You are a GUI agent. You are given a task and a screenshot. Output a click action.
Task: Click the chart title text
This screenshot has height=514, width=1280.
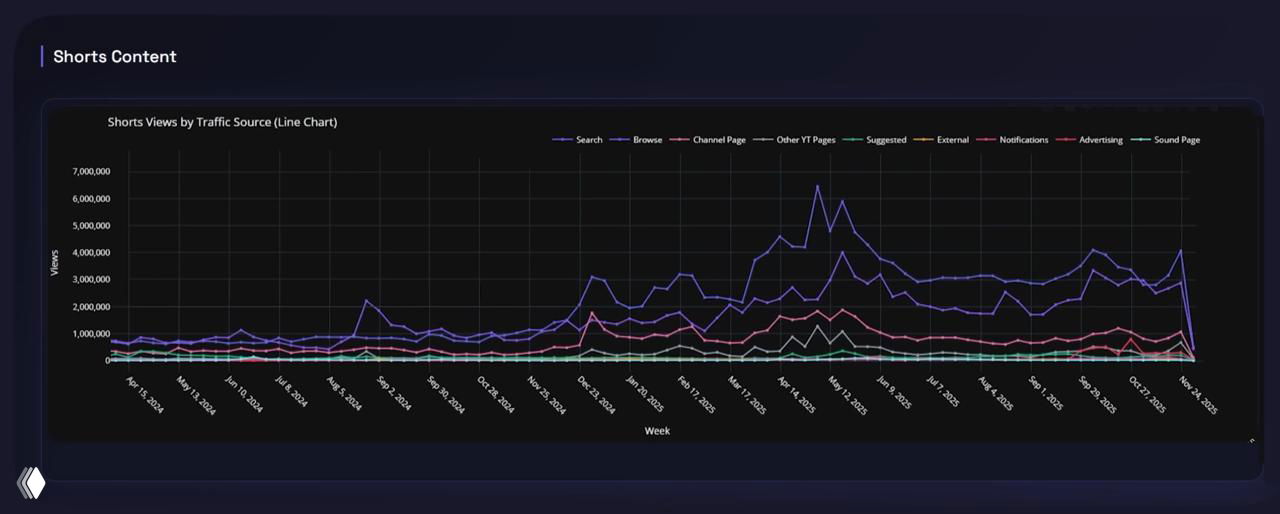click(222, 122)
